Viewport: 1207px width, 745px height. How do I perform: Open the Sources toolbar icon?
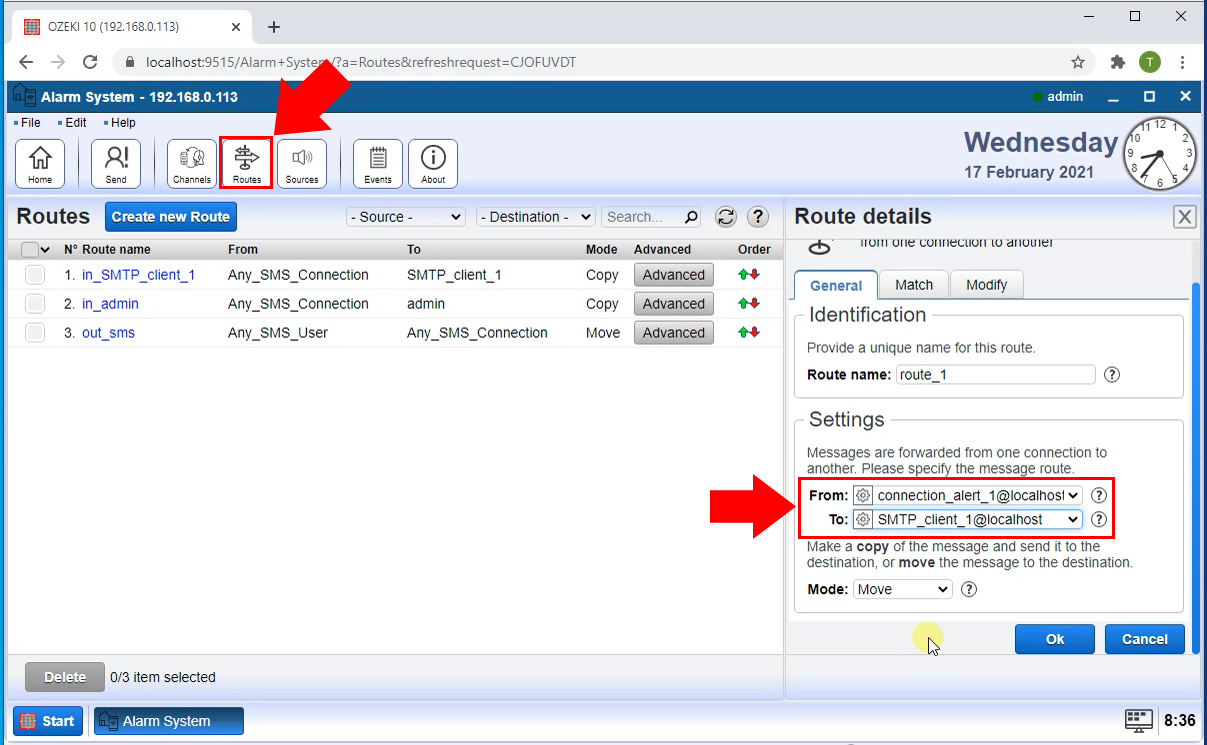pyautogui.click(x=302, y=163)
